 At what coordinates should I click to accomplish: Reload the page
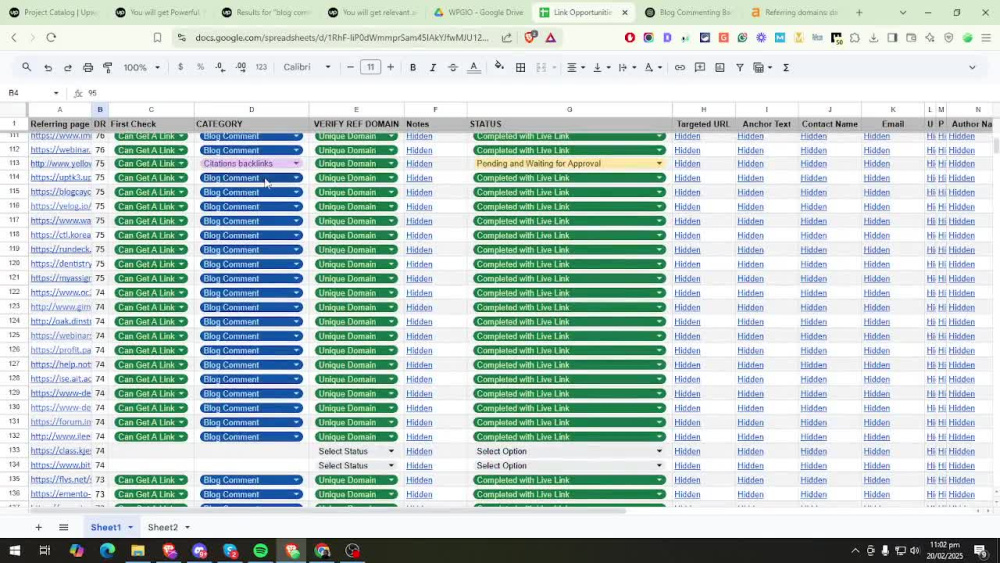tap(51, 38)
